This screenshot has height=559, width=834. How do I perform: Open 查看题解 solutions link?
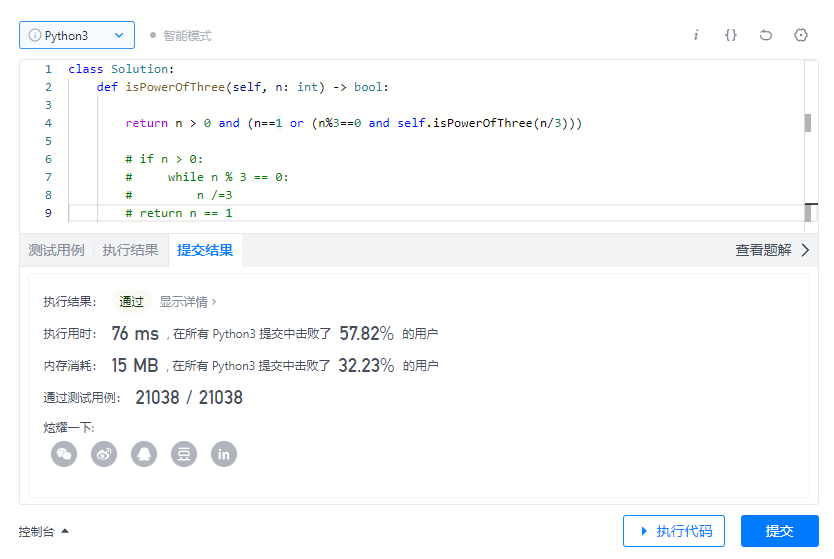(x=763, y=250)
